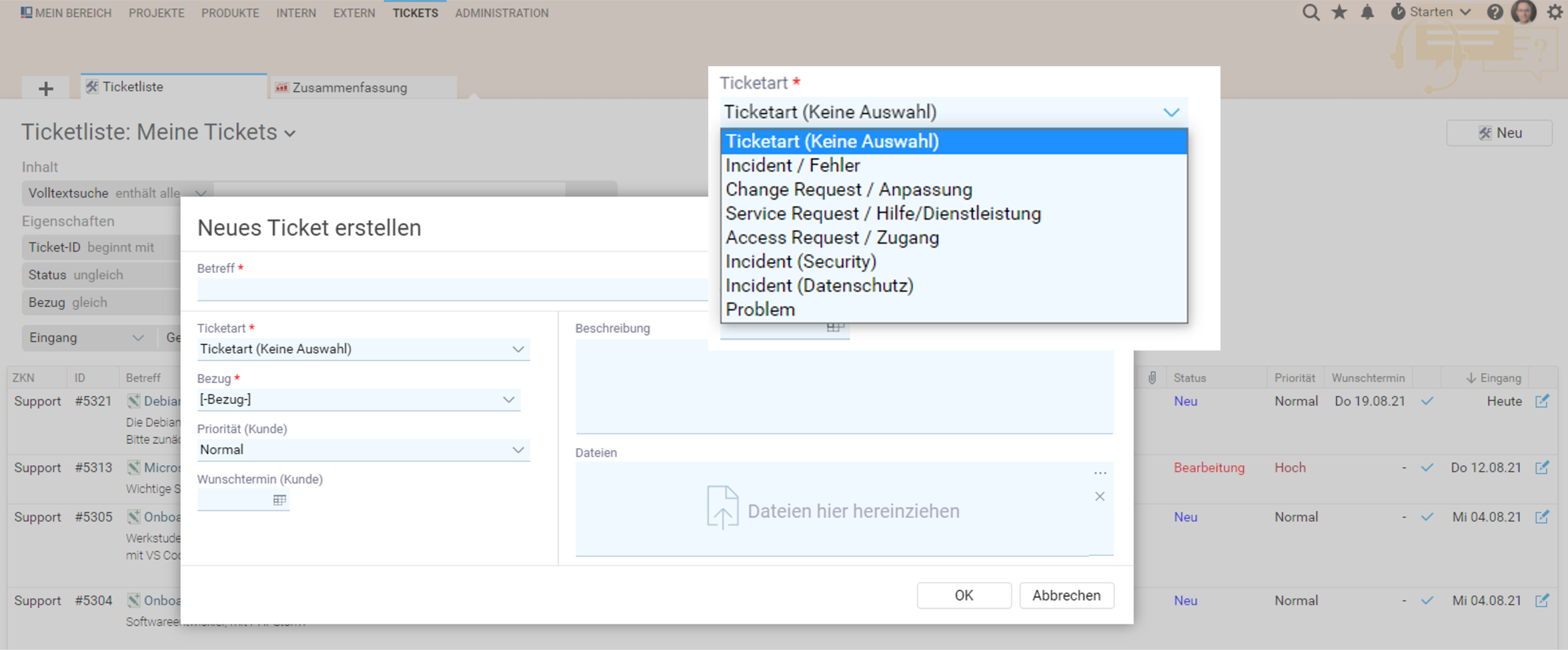Click the user profile avatar
Image resolution: width=1568 pixels, height=650 pixels.
1523,13
